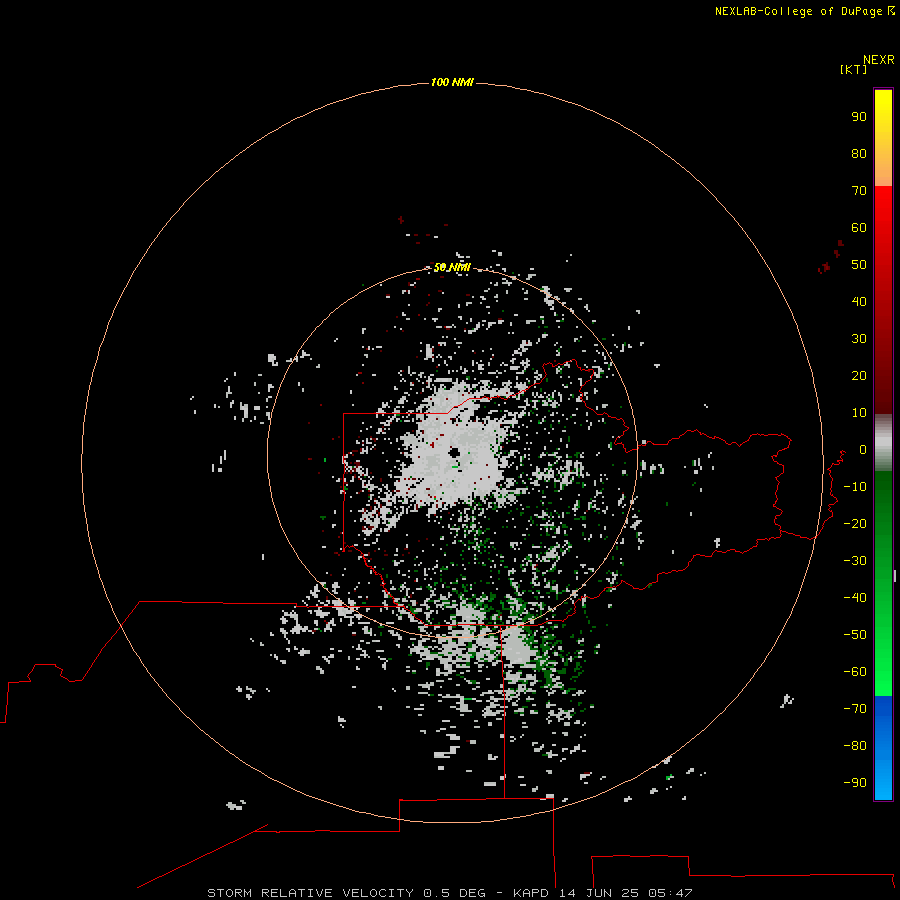Click the -60 value on the velocity scale

[855, 672]
